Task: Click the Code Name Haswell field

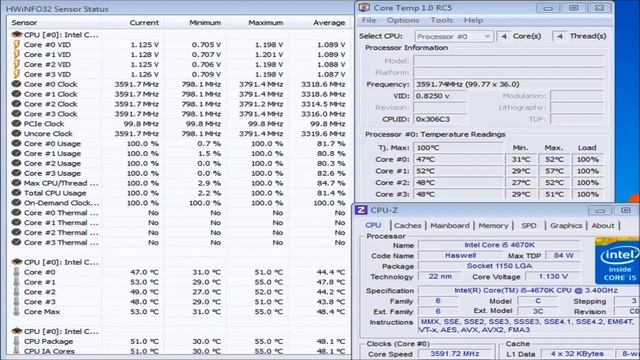Action: (x=460, y=256)
